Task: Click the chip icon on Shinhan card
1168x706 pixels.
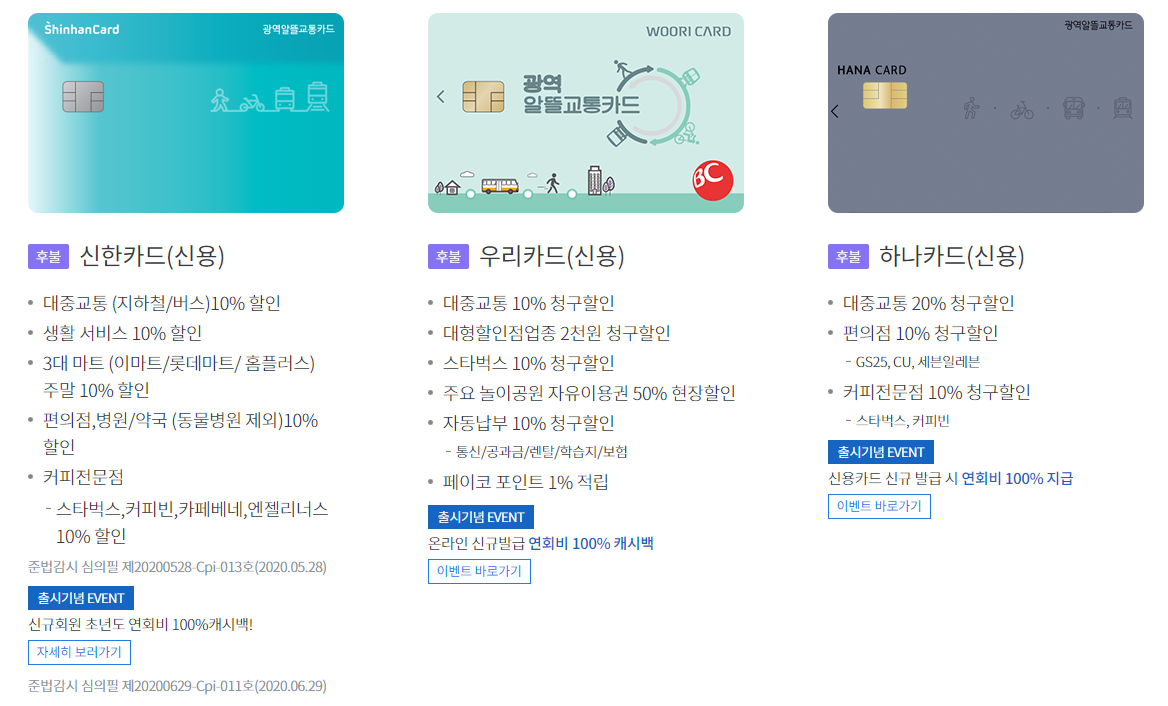Action: [83, 97]
